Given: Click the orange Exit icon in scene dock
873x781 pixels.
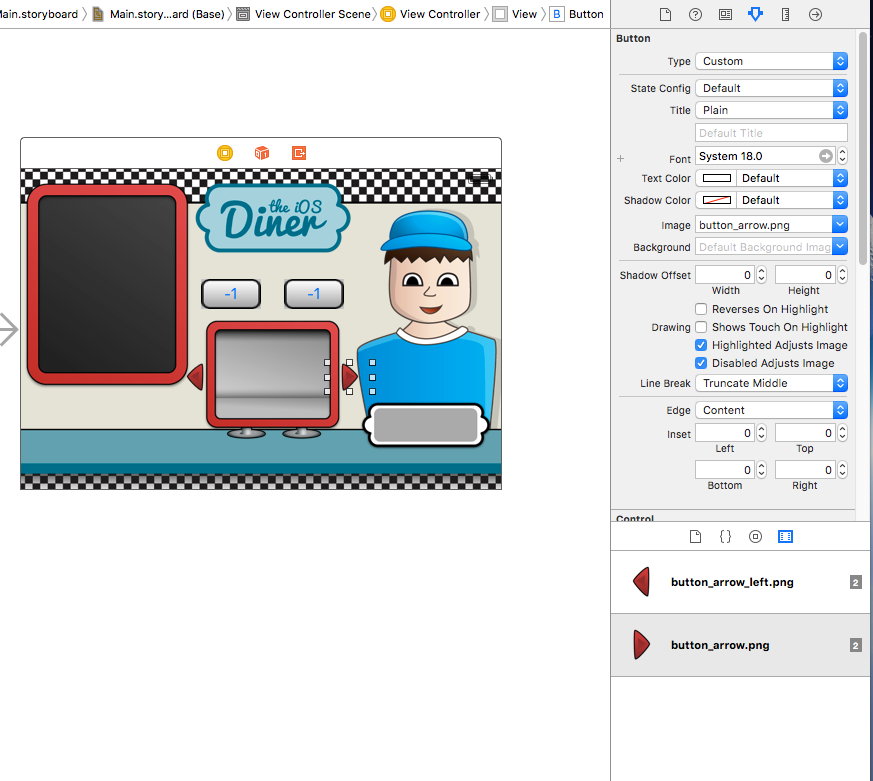Looking at the screenshot, I should [299, 153].
